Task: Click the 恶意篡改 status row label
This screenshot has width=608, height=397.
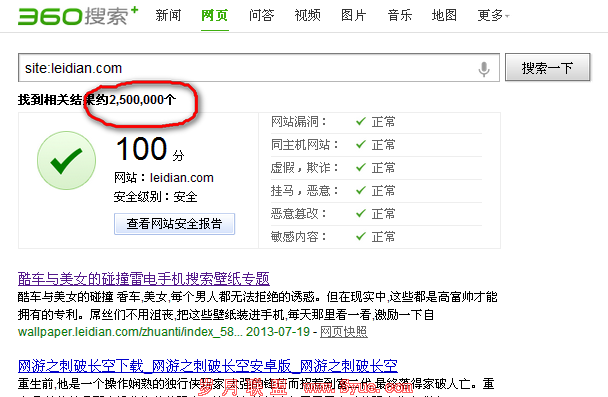Action: coord(299,213)
